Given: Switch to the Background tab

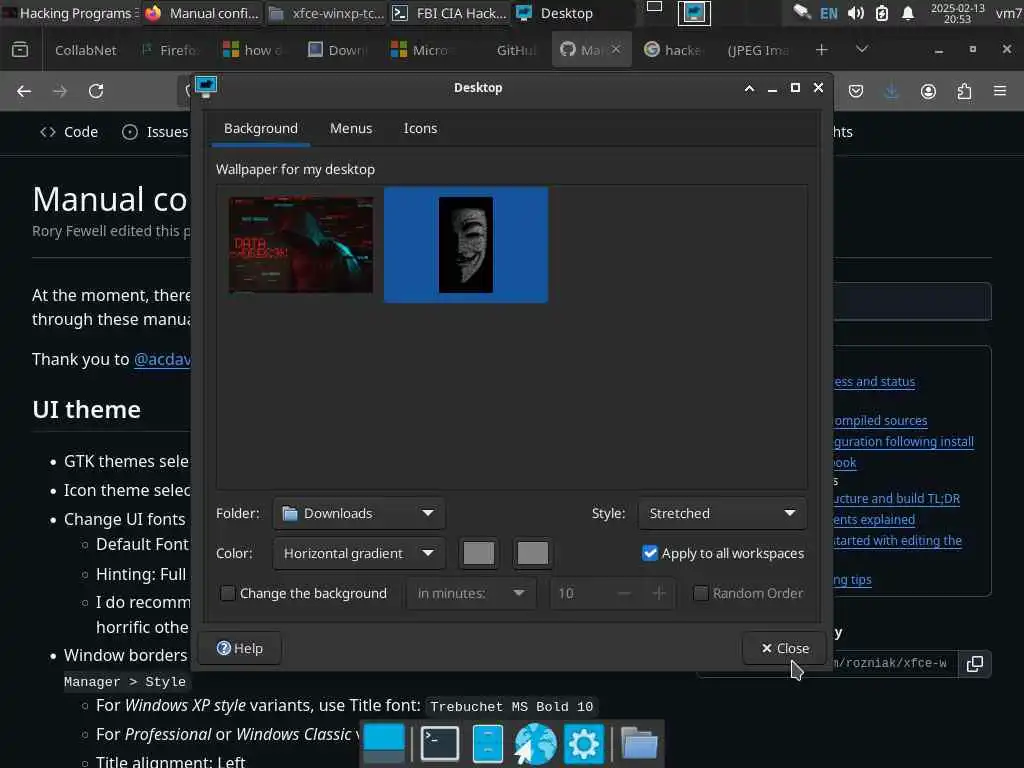Looking at the screenshot, I should pos(261,129).
